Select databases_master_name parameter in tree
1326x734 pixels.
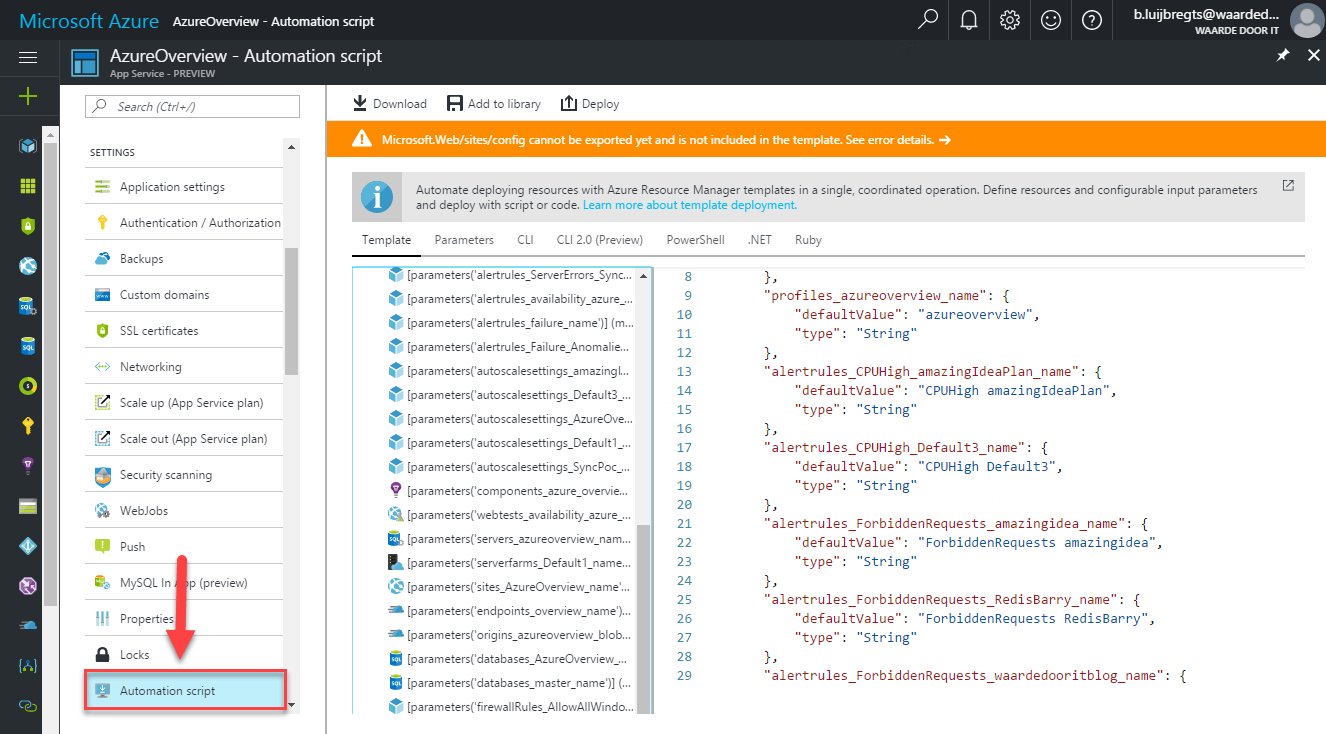tap(510, 682)
